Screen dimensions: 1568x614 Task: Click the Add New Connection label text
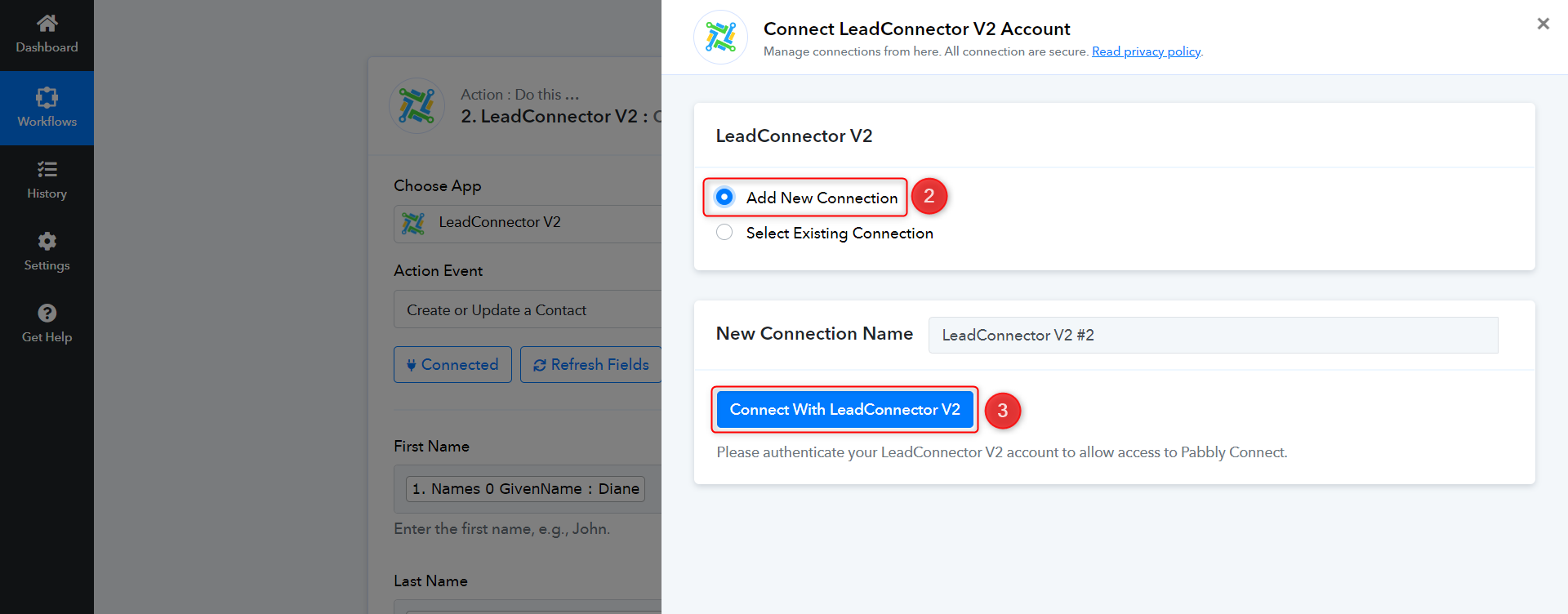coord(822,198)
